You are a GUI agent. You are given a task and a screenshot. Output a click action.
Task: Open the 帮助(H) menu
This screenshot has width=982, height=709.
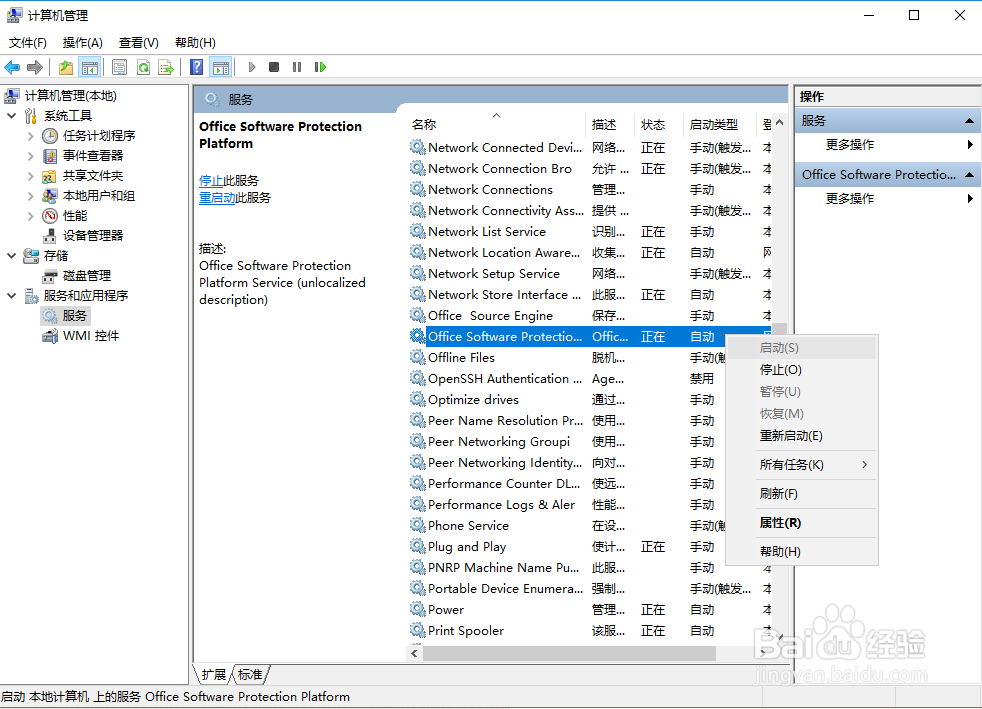195,43
